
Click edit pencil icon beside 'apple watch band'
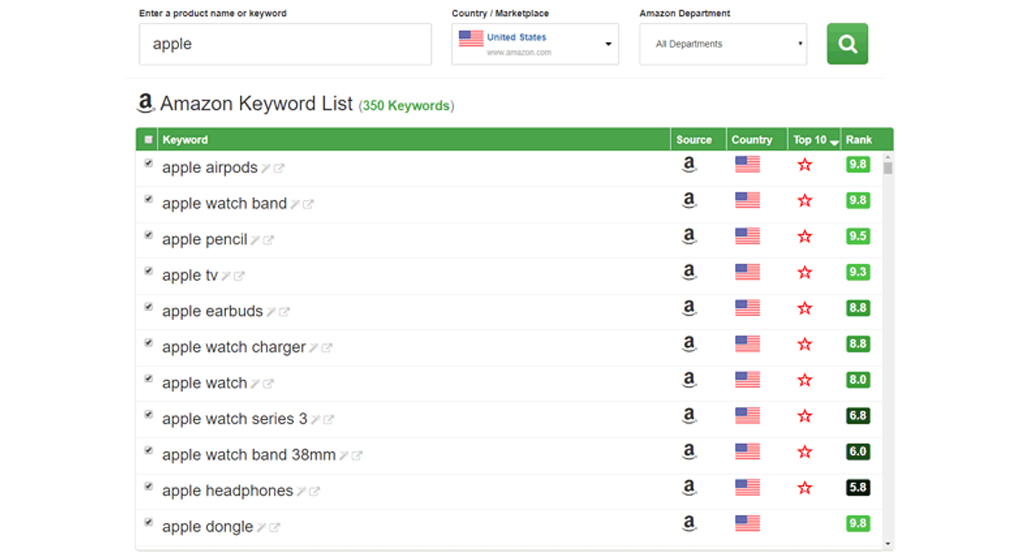(295, 205)
